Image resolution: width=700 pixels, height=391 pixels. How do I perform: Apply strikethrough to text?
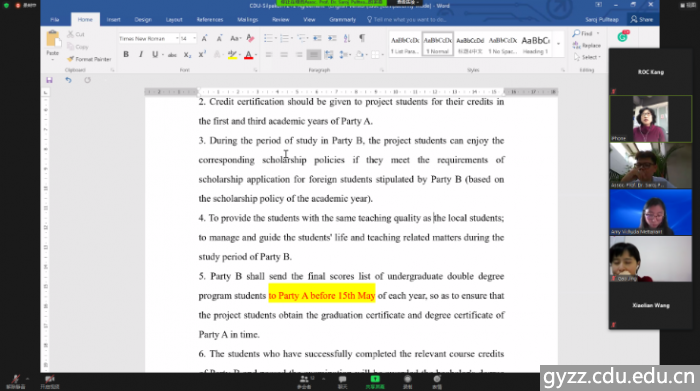(x=172, y=55)
